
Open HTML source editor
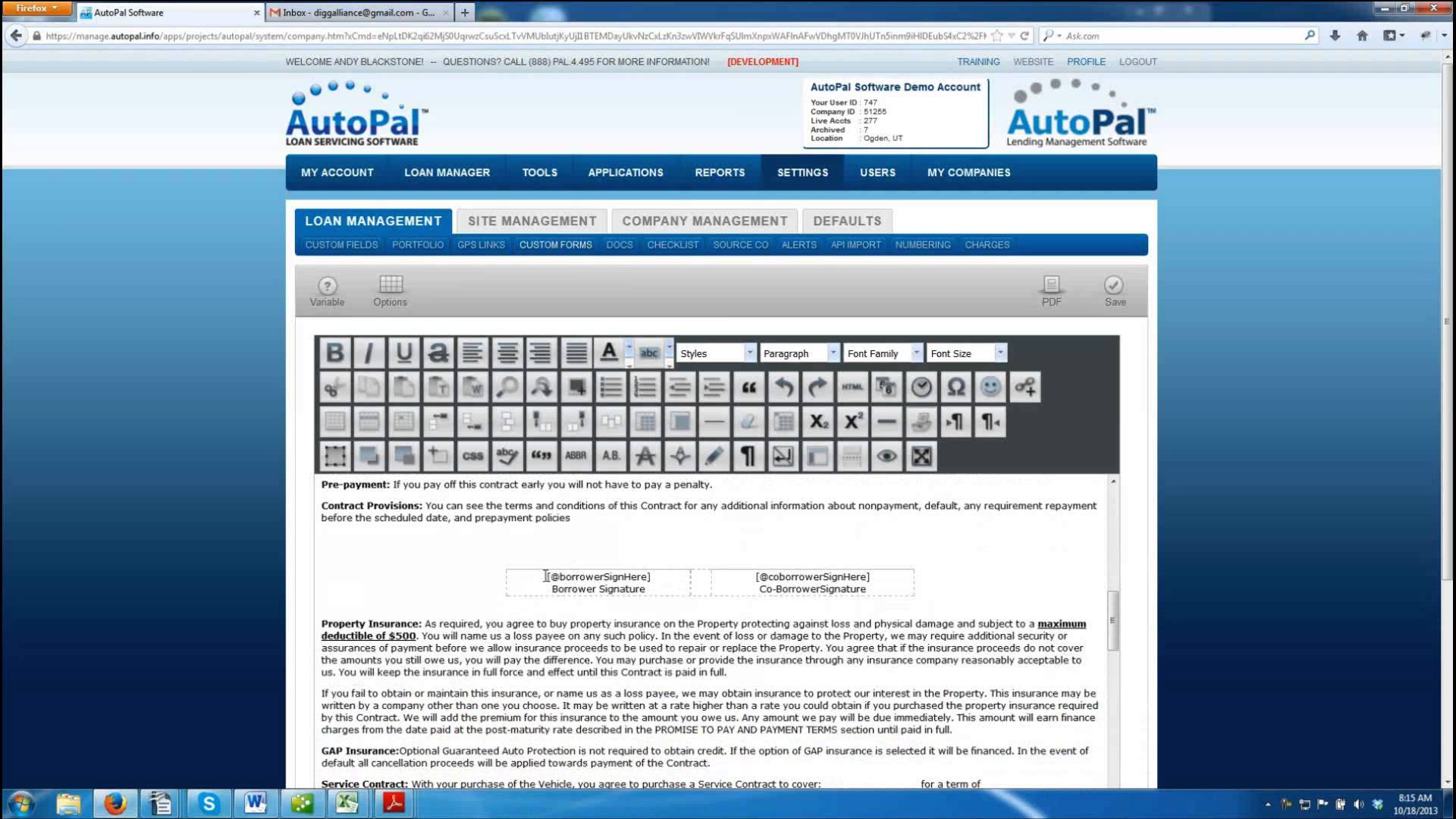click(852, 388)
